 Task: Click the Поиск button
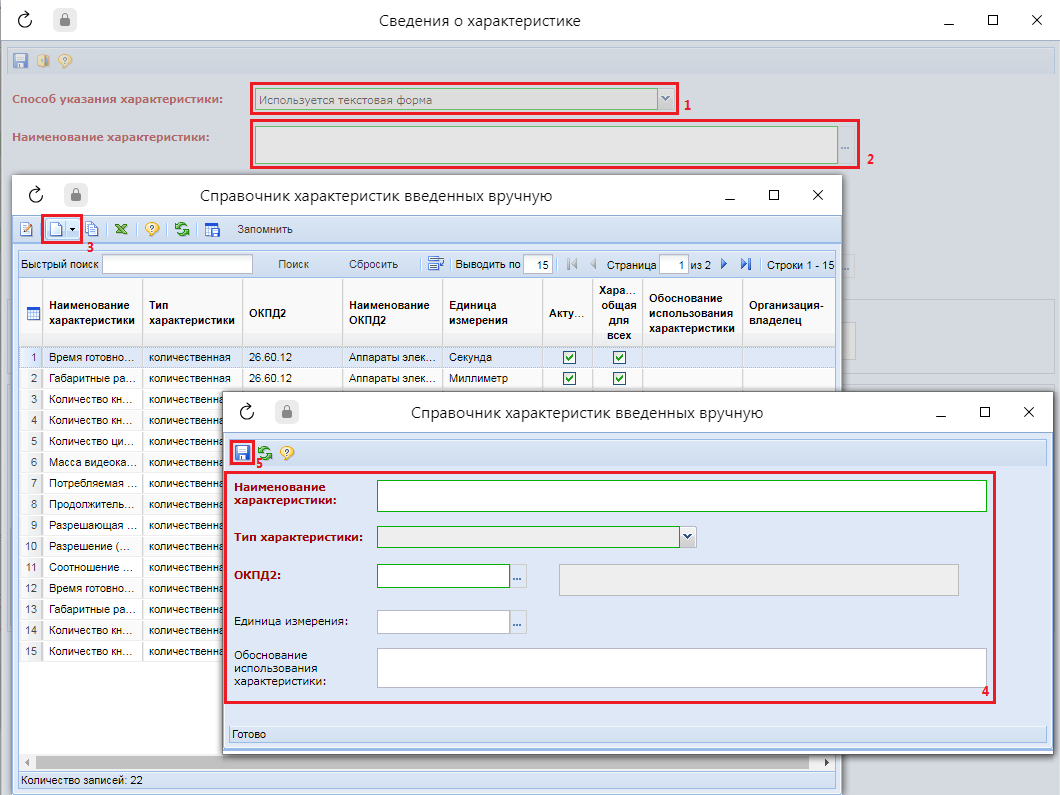tap(293, 265)
